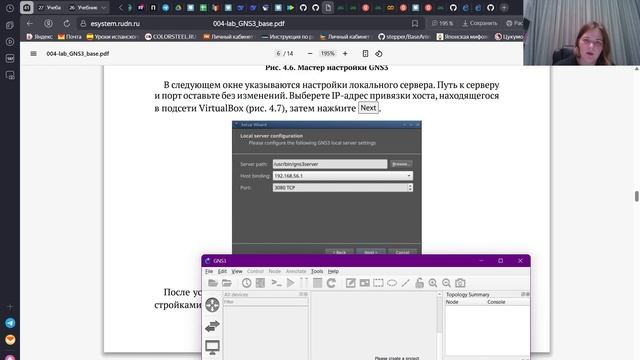Go back with the browser back arrow
The width and height of the screenshot is (640, 360).
[29, 24]
